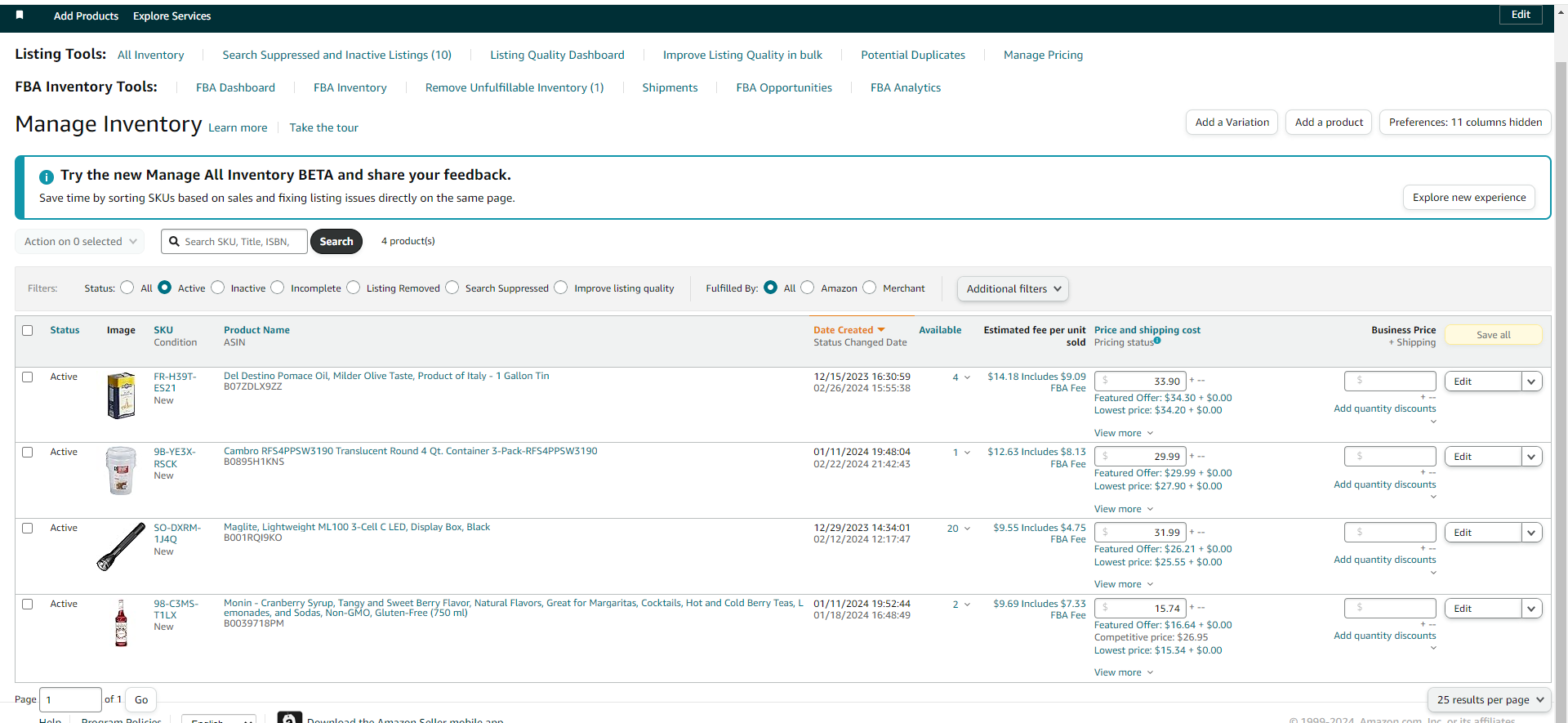This screenshot has width=1568, height=723.
Task: Expand the Available quantity 20 chevron
Action: [968, 529]
